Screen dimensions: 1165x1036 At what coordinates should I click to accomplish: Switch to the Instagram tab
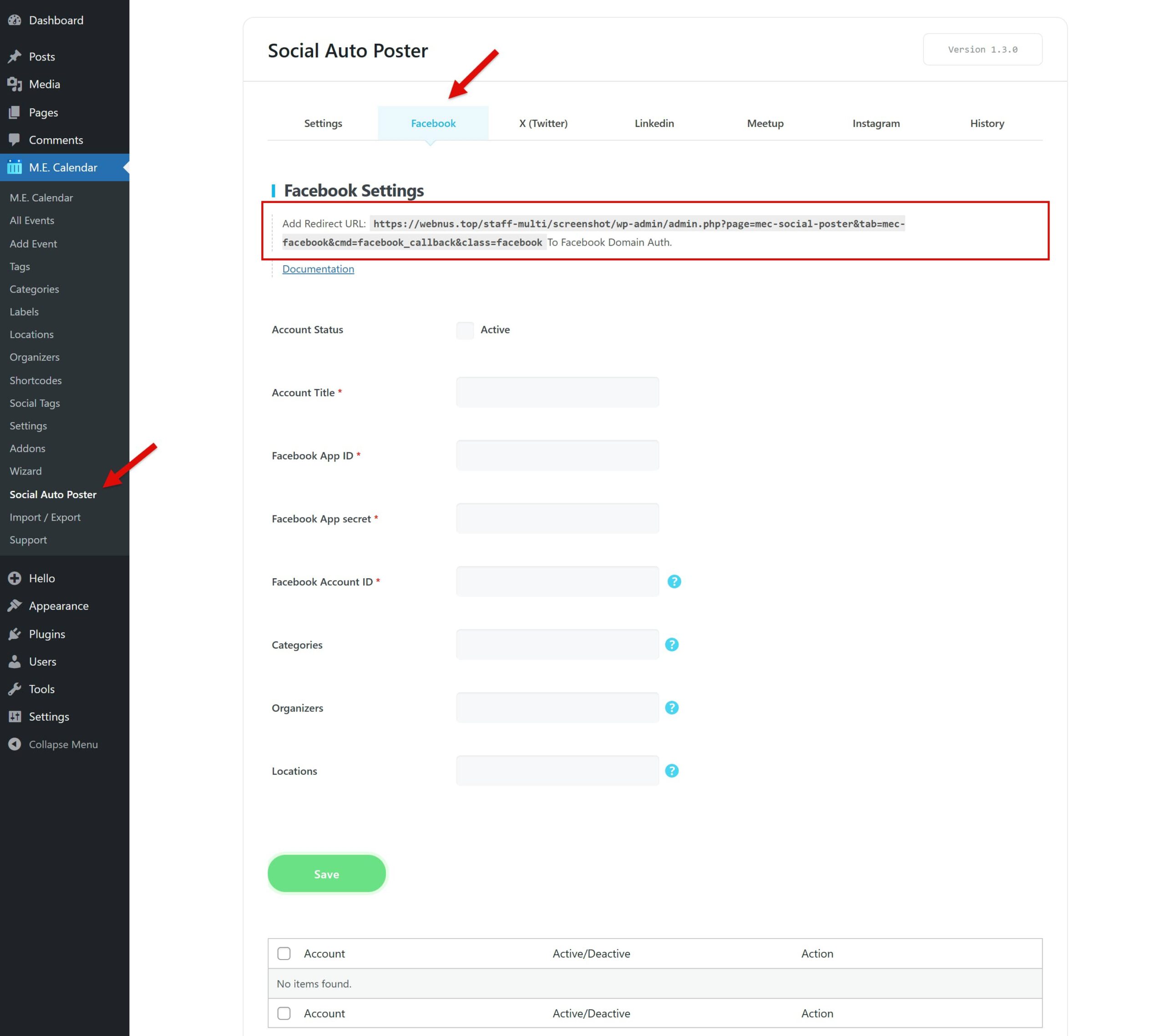876,123
